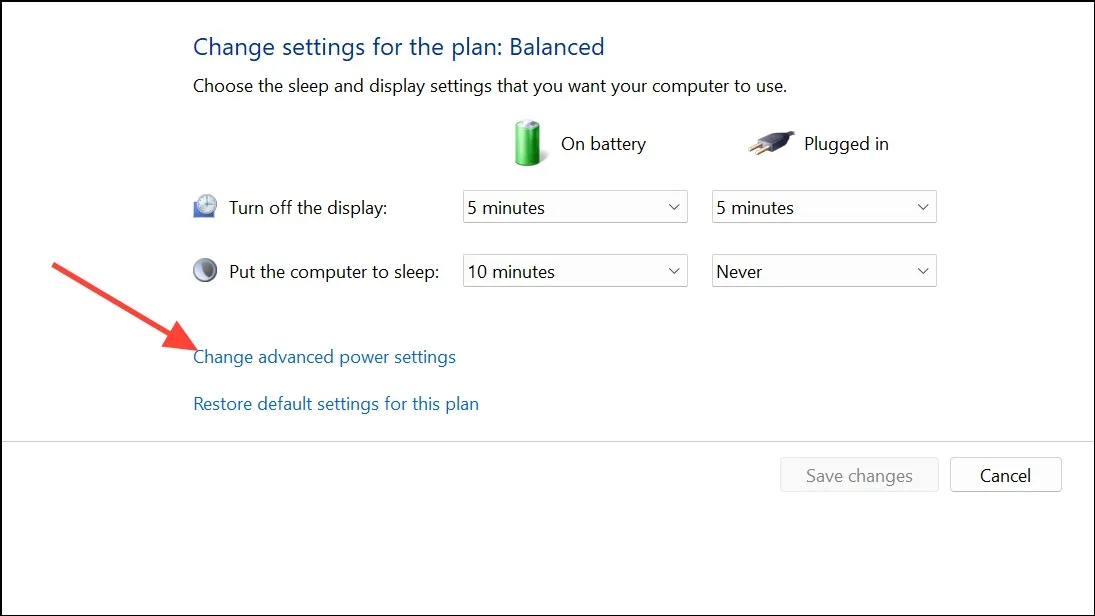Expand plugged-in Turn off the display dropdown
Viewport: 1095px width, 616px height.
824,207
